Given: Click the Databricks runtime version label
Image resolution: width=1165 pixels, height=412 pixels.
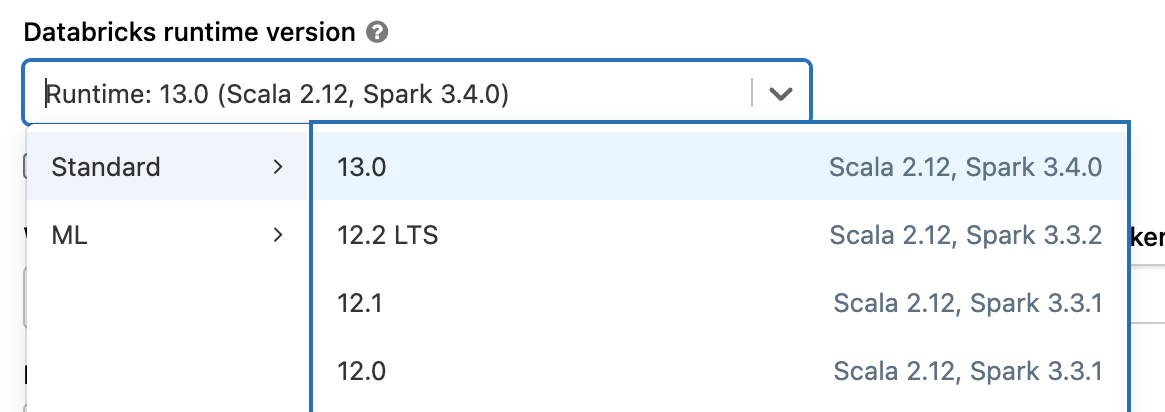Looking at the screenshot, I should coord(189,32).
